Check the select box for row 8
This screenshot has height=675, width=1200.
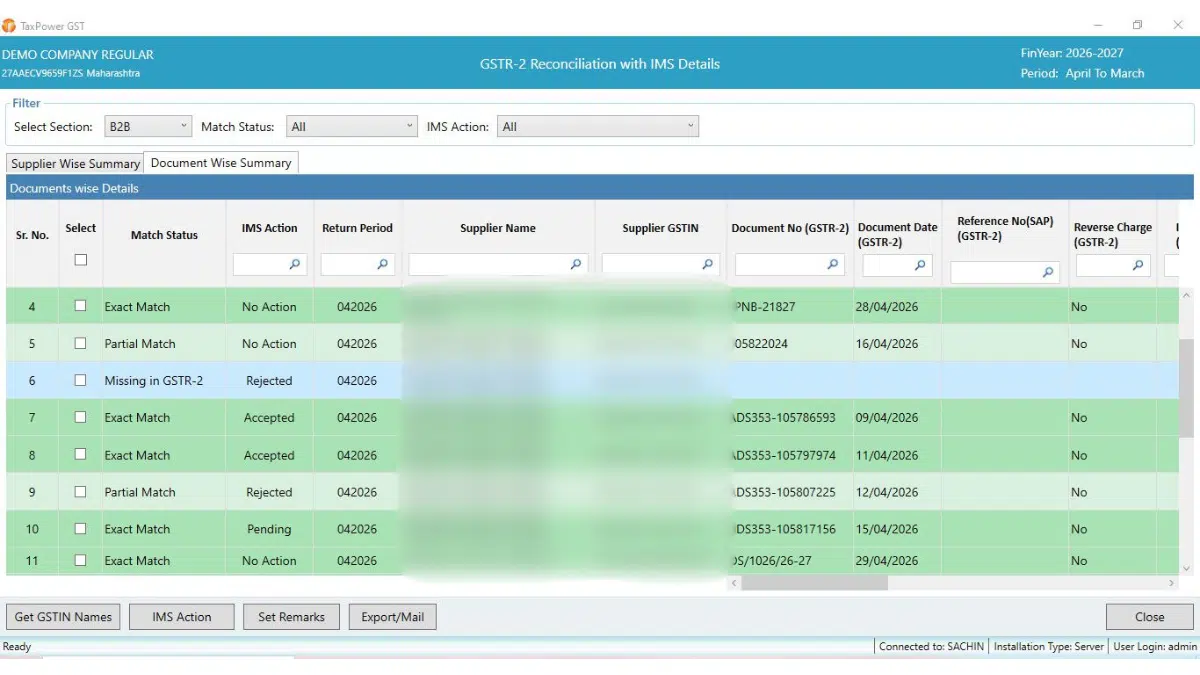point(81,455)
